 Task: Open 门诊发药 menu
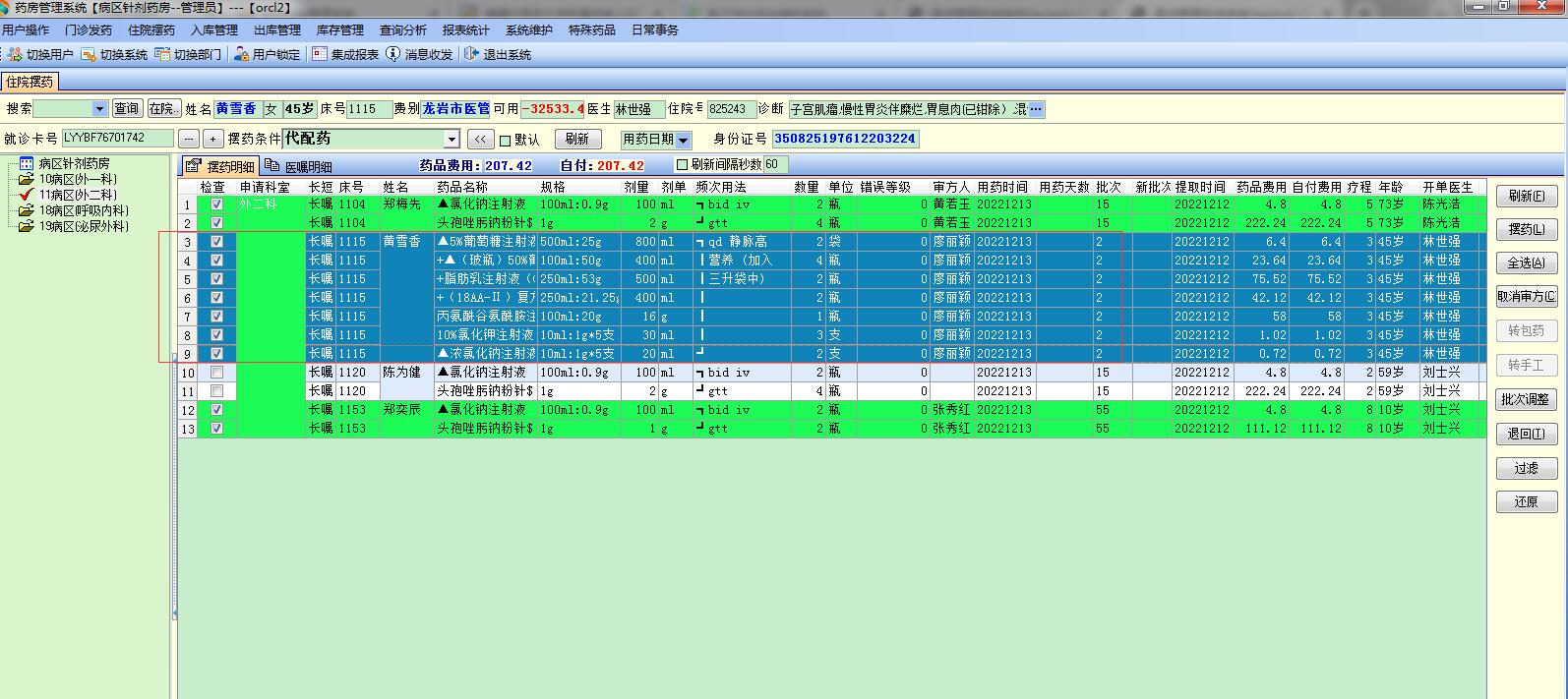(89, 30)
